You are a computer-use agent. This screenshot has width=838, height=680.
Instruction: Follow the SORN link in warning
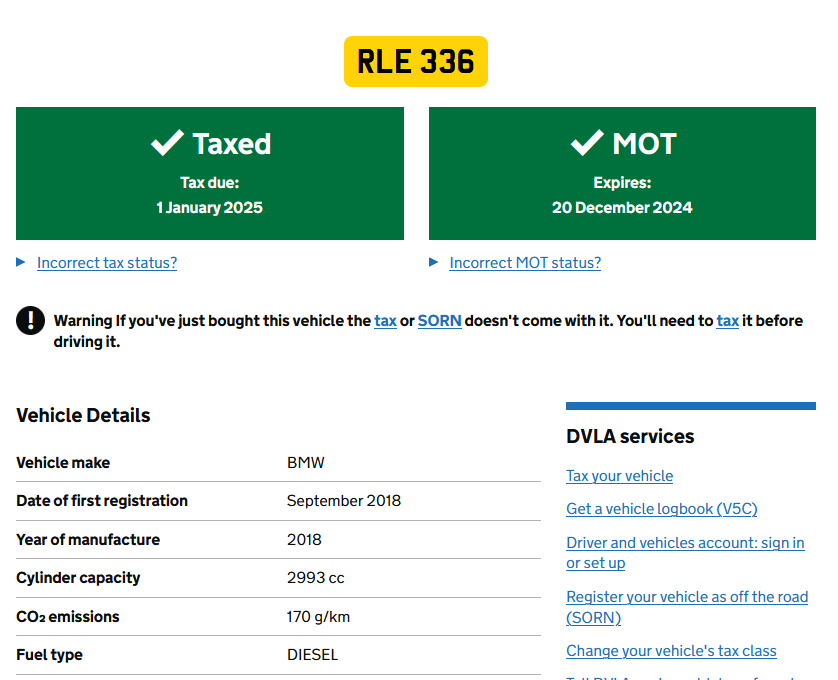(439, 321)
